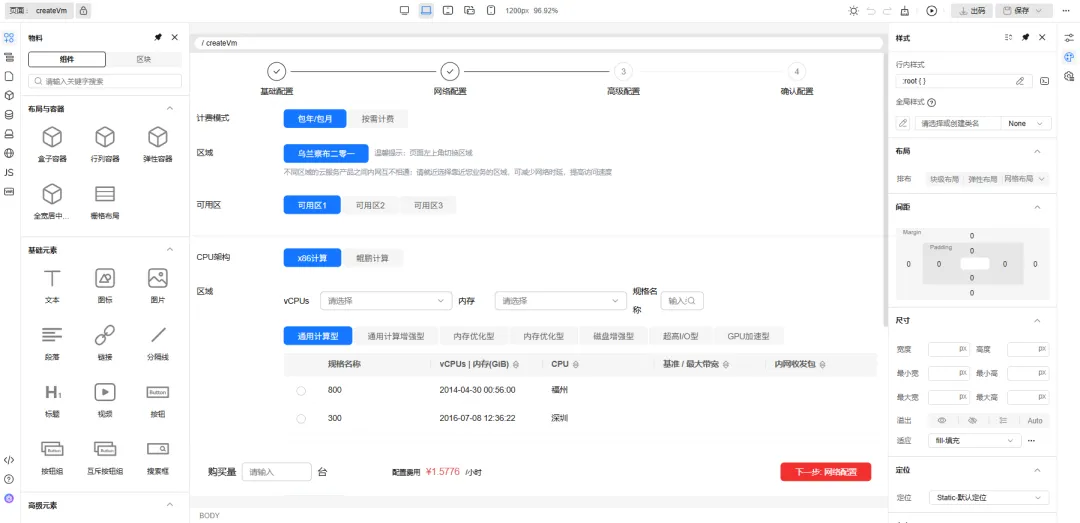This screenshot has height=523, width=1080.
Task: Pin the materials panel
Action: (158, 37)
